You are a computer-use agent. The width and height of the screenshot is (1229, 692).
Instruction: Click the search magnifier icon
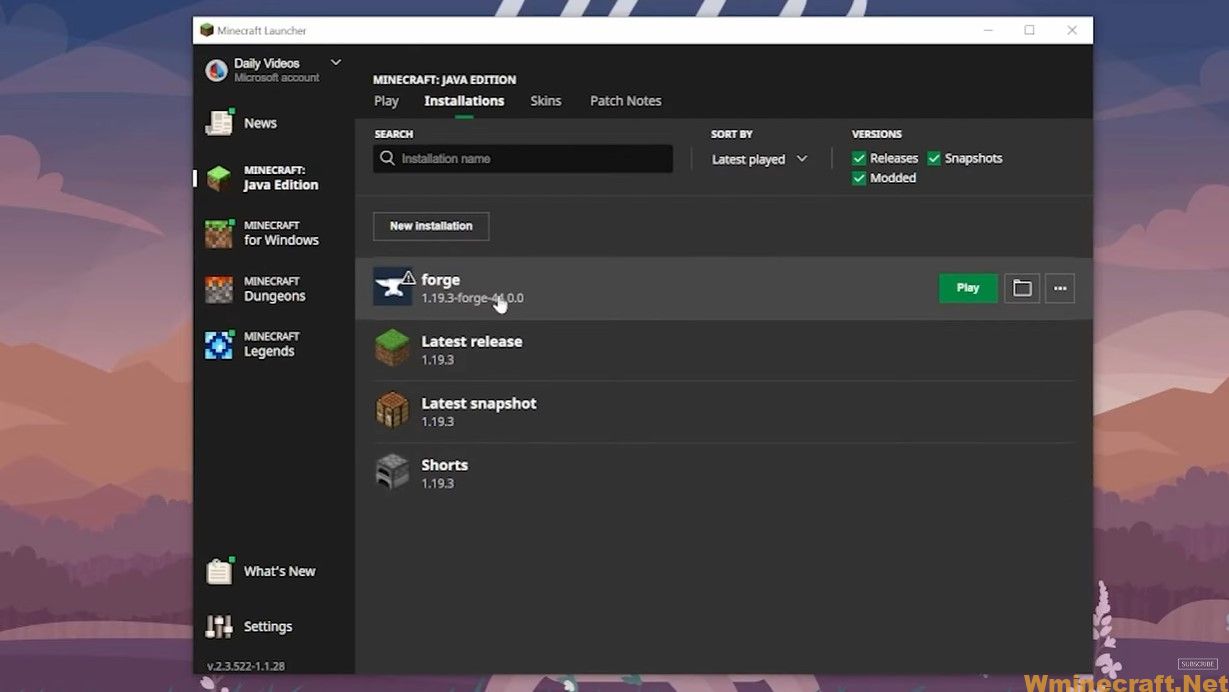point(388,158)
